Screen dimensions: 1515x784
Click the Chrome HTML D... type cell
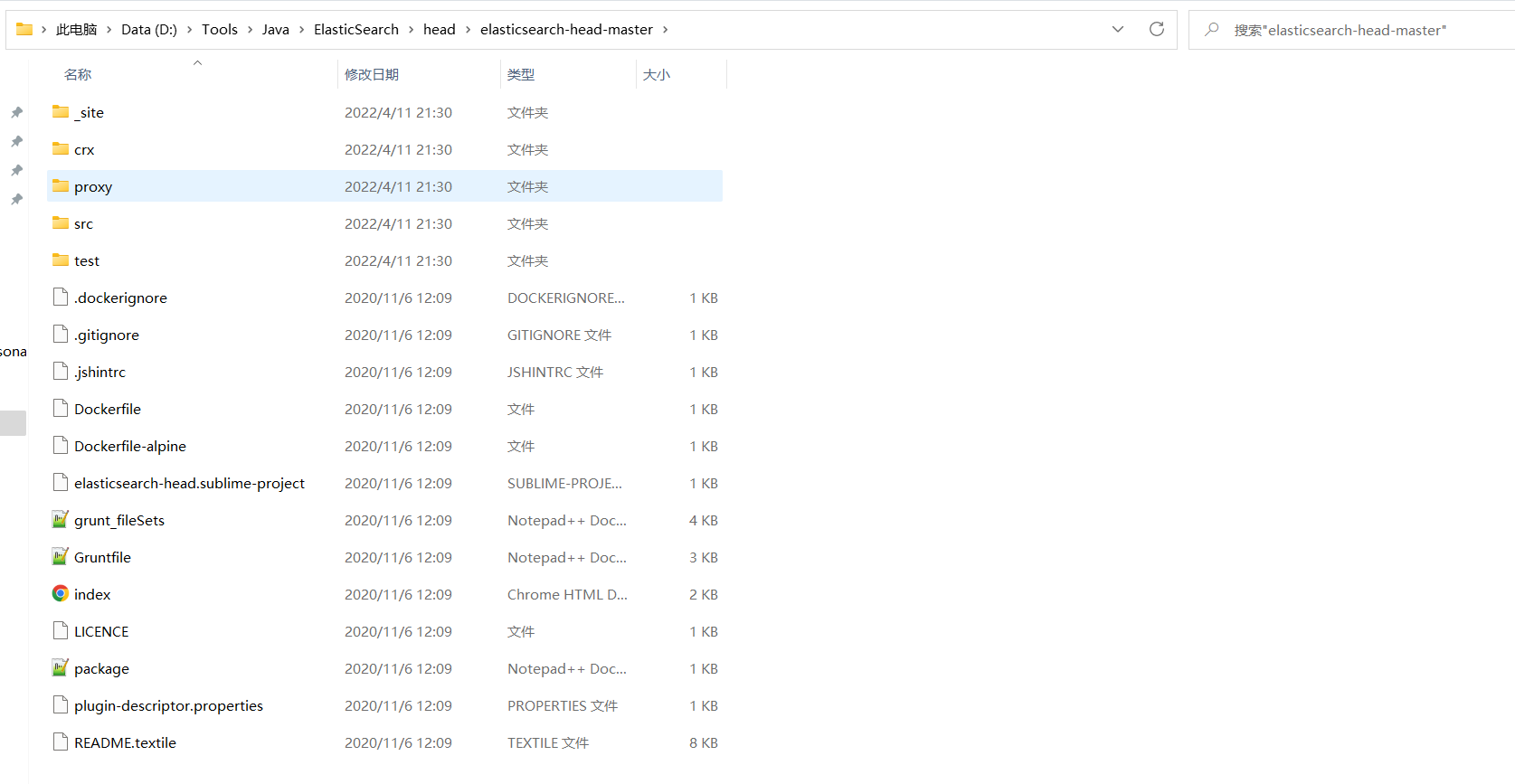point(567,594)
